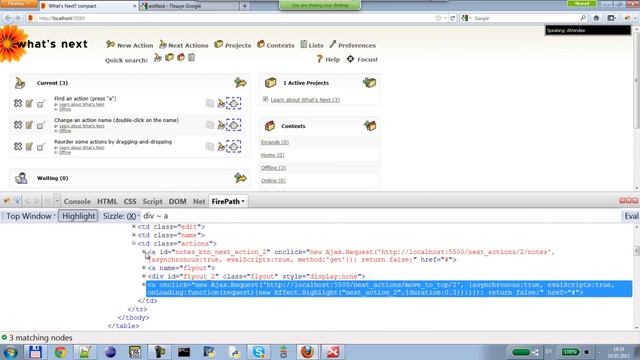Expand the td class="name" node
This screenshot has height=360, width=640.
click(x=133, y=235)
